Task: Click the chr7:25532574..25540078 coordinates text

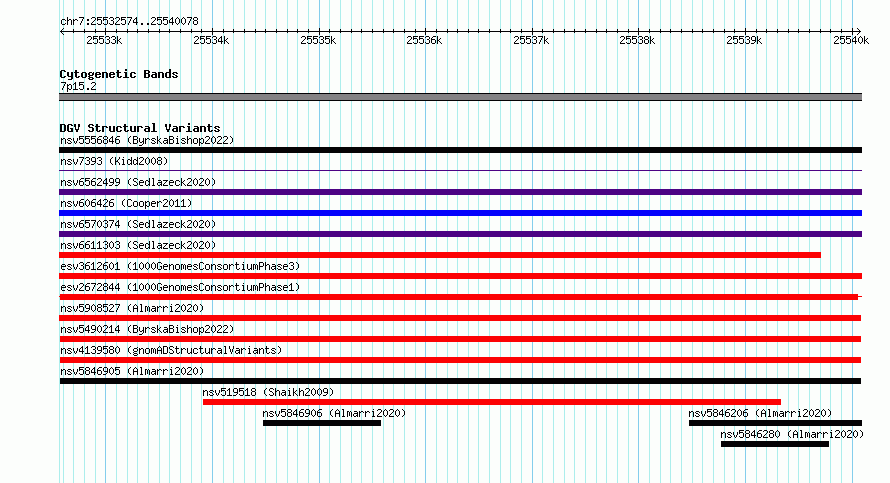Action: click(x=129, y=22)
